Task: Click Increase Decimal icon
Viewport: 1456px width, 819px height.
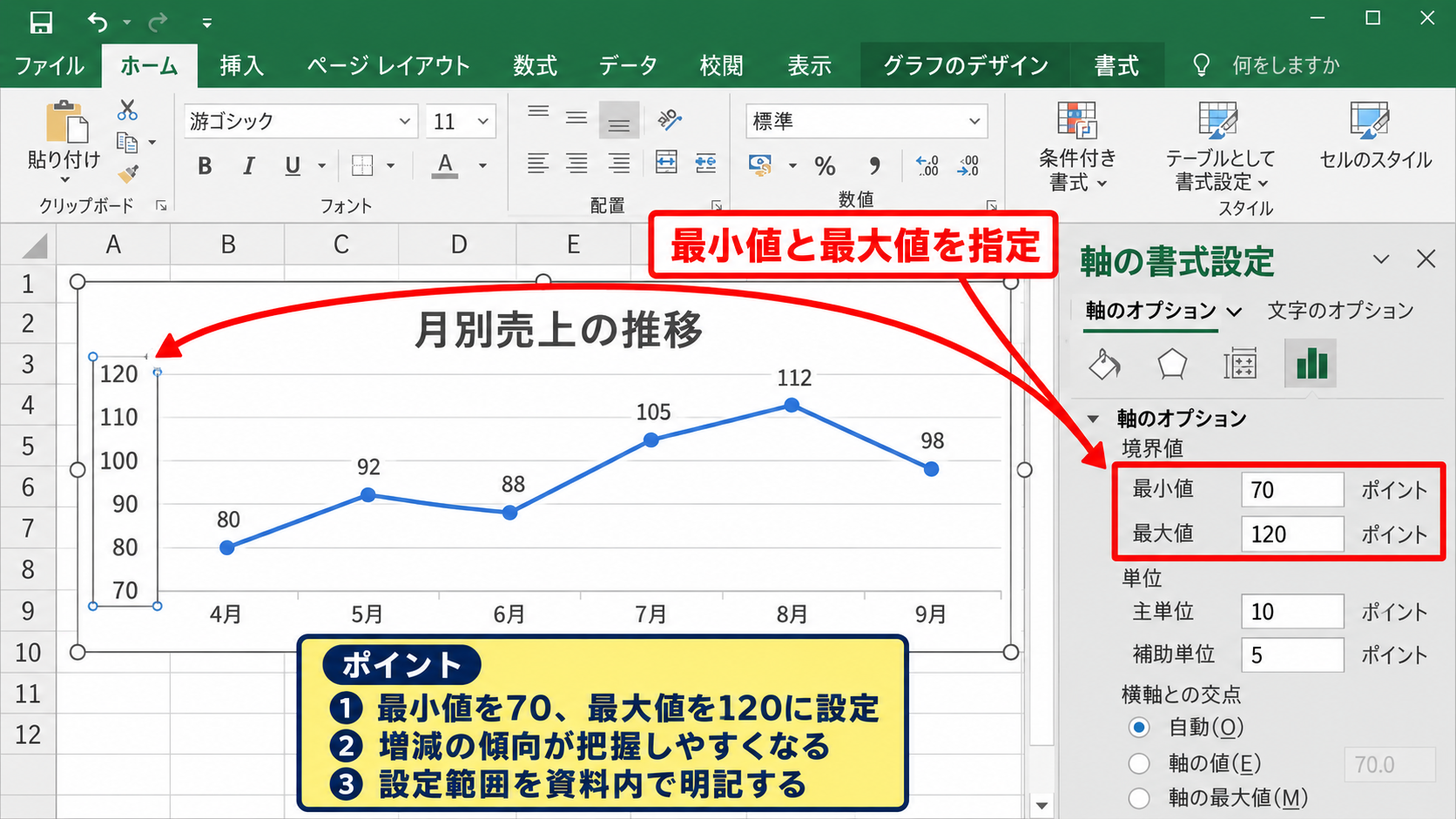Action: point(927,165)
